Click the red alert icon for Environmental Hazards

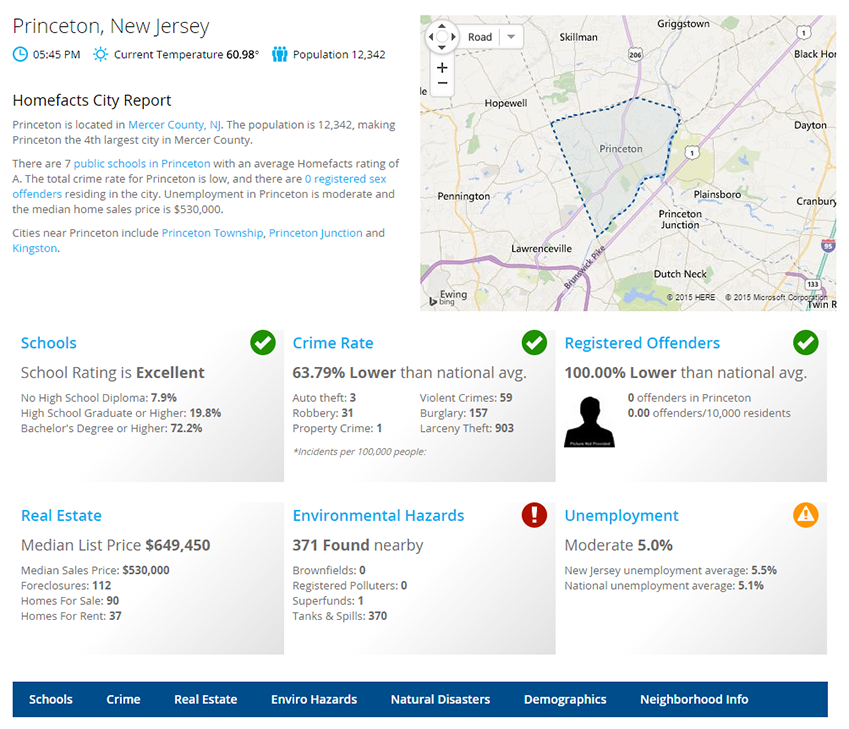tap(534, 515)
